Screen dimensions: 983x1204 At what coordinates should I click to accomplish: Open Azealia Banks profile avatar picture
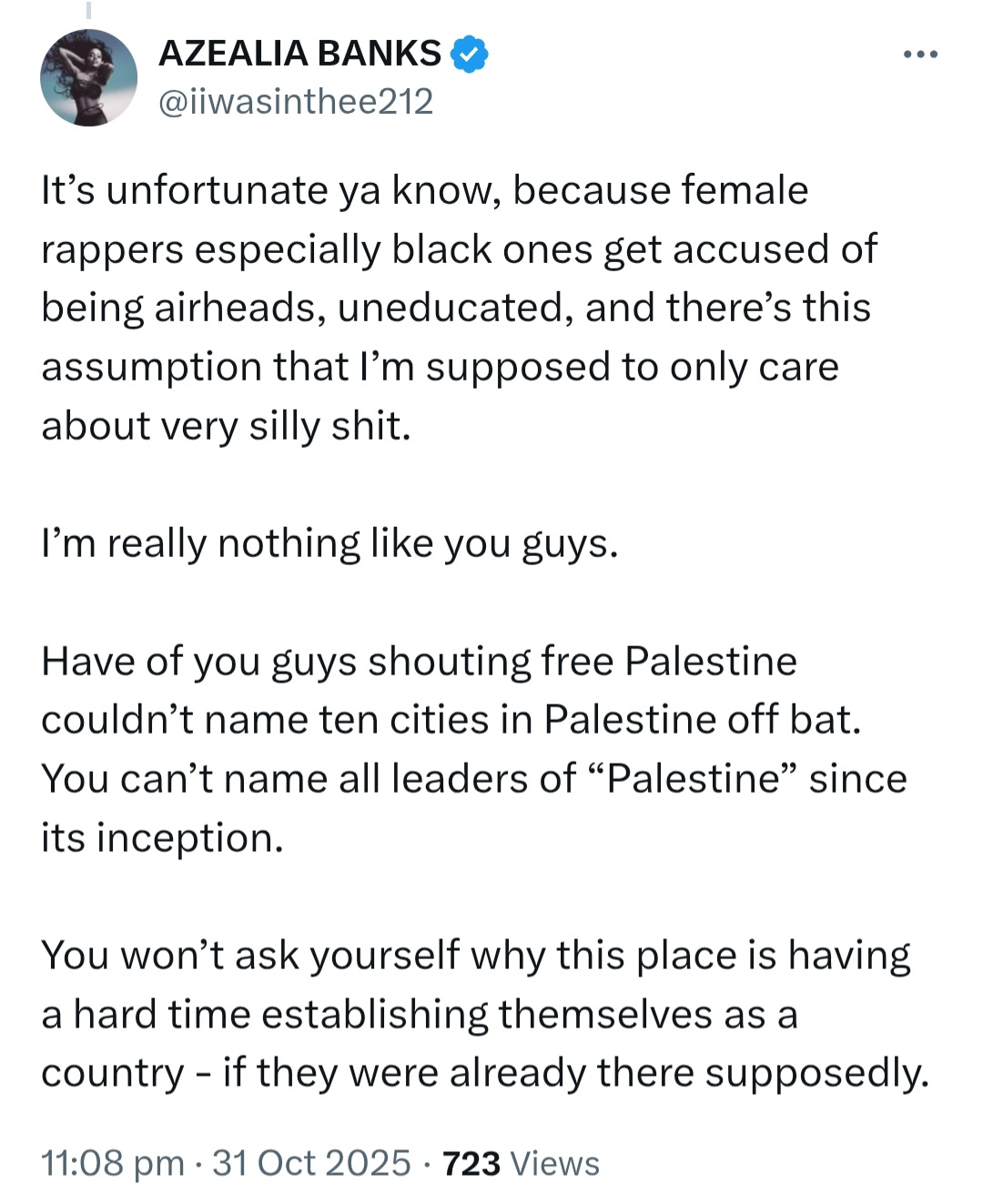click(x=88, y=77)
